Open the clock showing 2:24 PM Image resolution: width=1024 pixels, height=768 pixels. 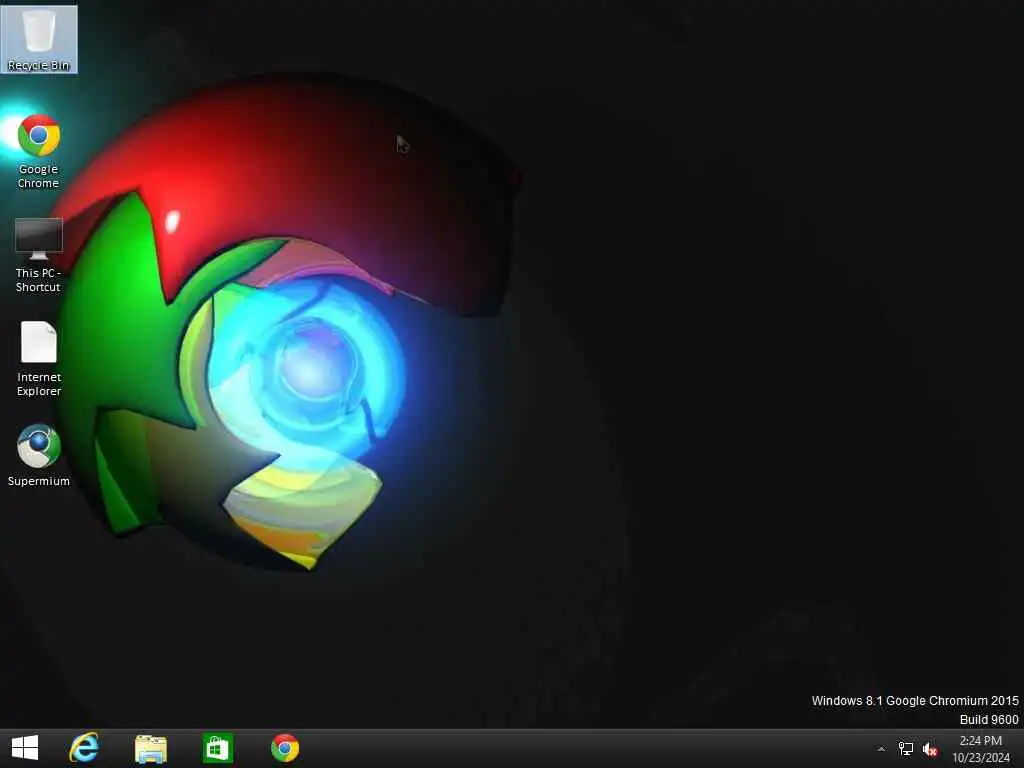click(980, 741)
